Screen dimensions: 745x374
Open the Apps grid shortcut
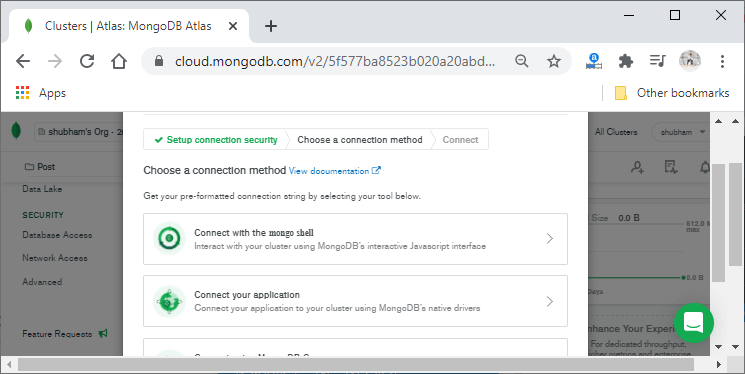[x=41, y=93]
